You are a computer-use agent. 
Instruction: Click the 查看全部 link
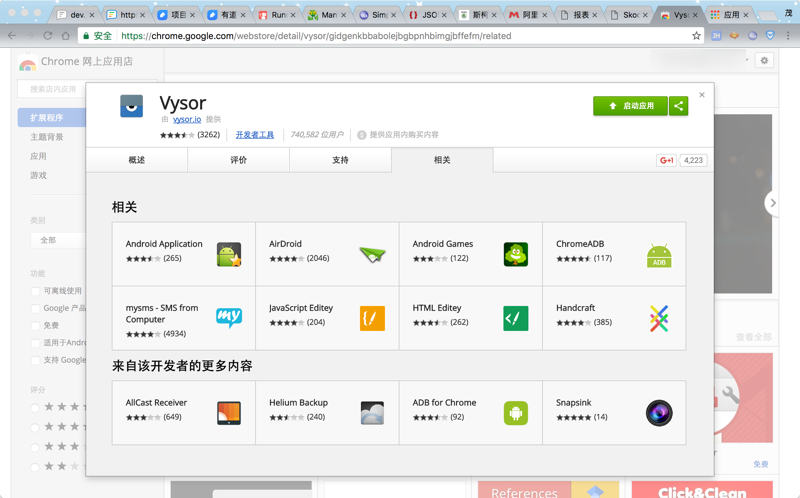click(754, 337)
